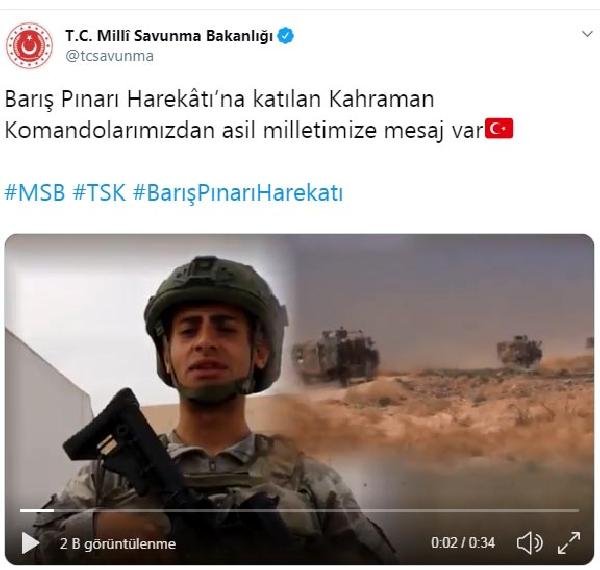This screenshot has height=570, width=600.
Task: Click the current playhead position marker
Action: [53, 510]
